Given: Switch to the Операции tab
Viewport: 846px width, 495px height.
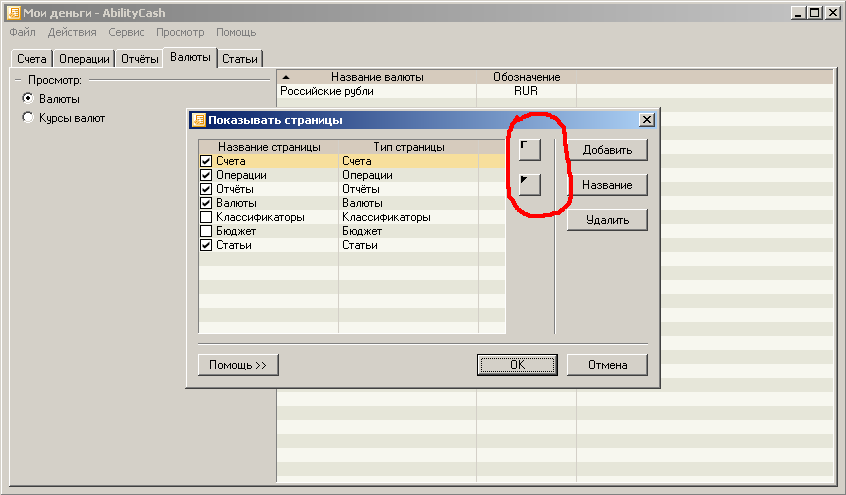Looking at the screenshot, I should click(84, 59).
